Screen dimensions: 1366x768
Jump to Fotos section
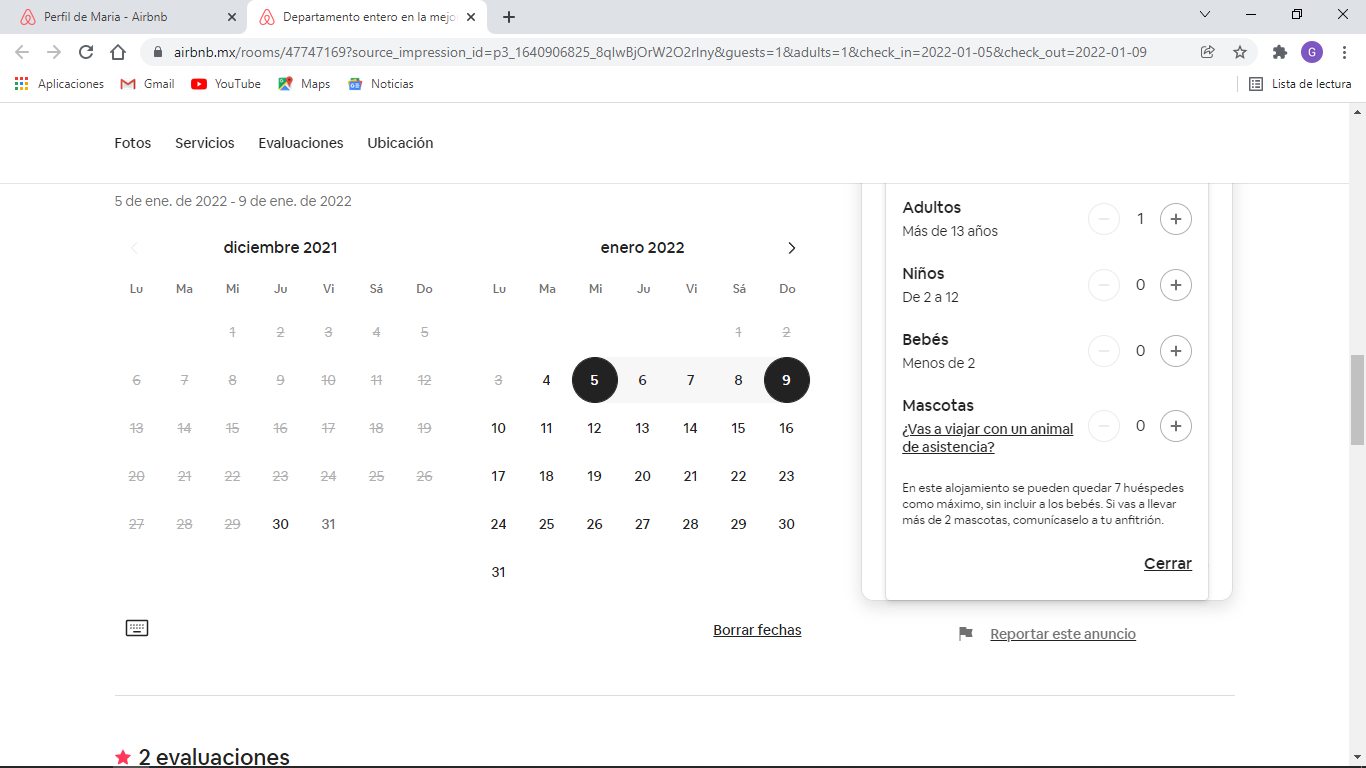pos(133,143)
